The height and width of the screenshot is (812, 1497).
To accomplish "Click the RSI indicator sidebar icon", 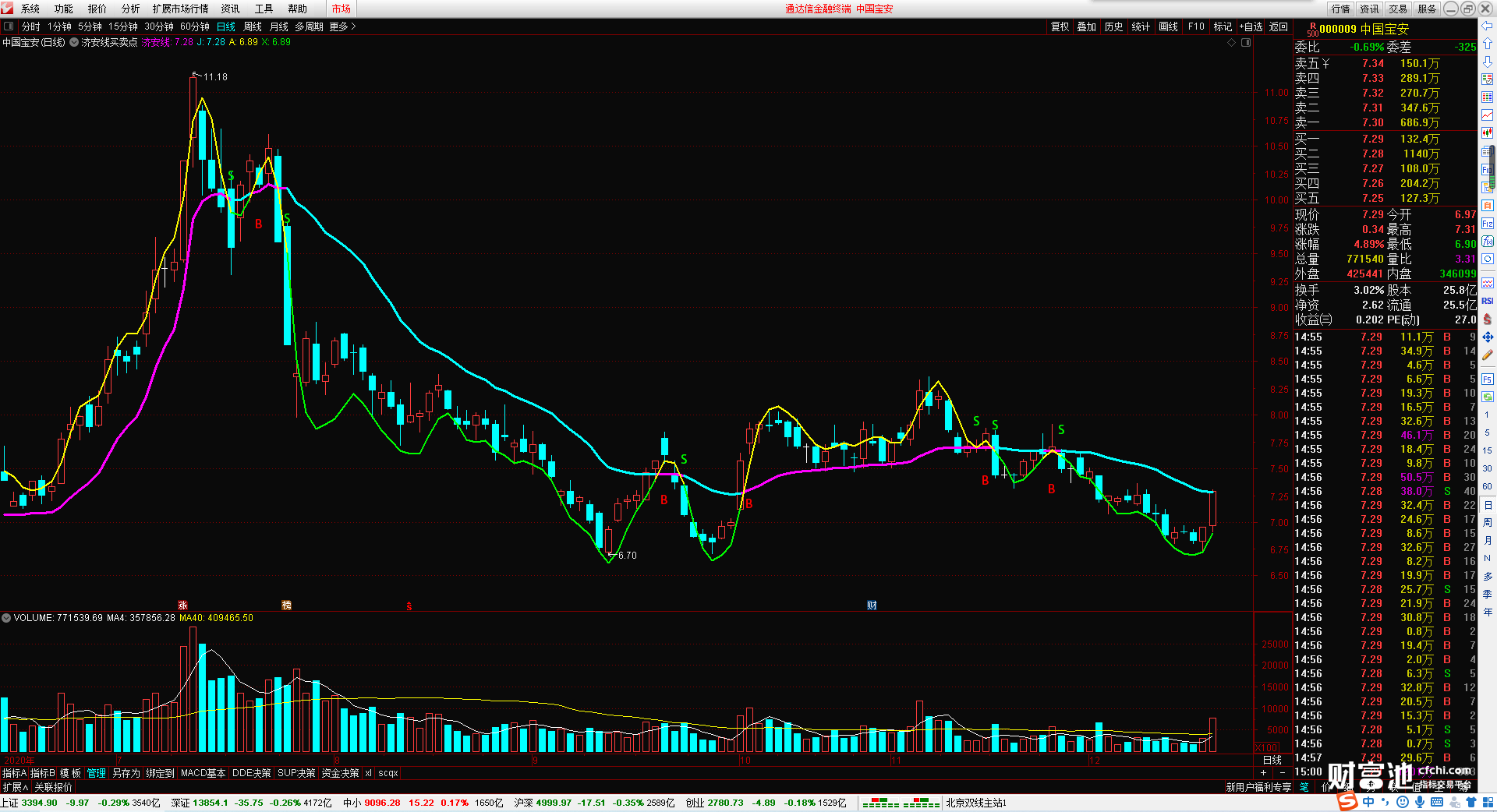I will tap(1488, 301).
